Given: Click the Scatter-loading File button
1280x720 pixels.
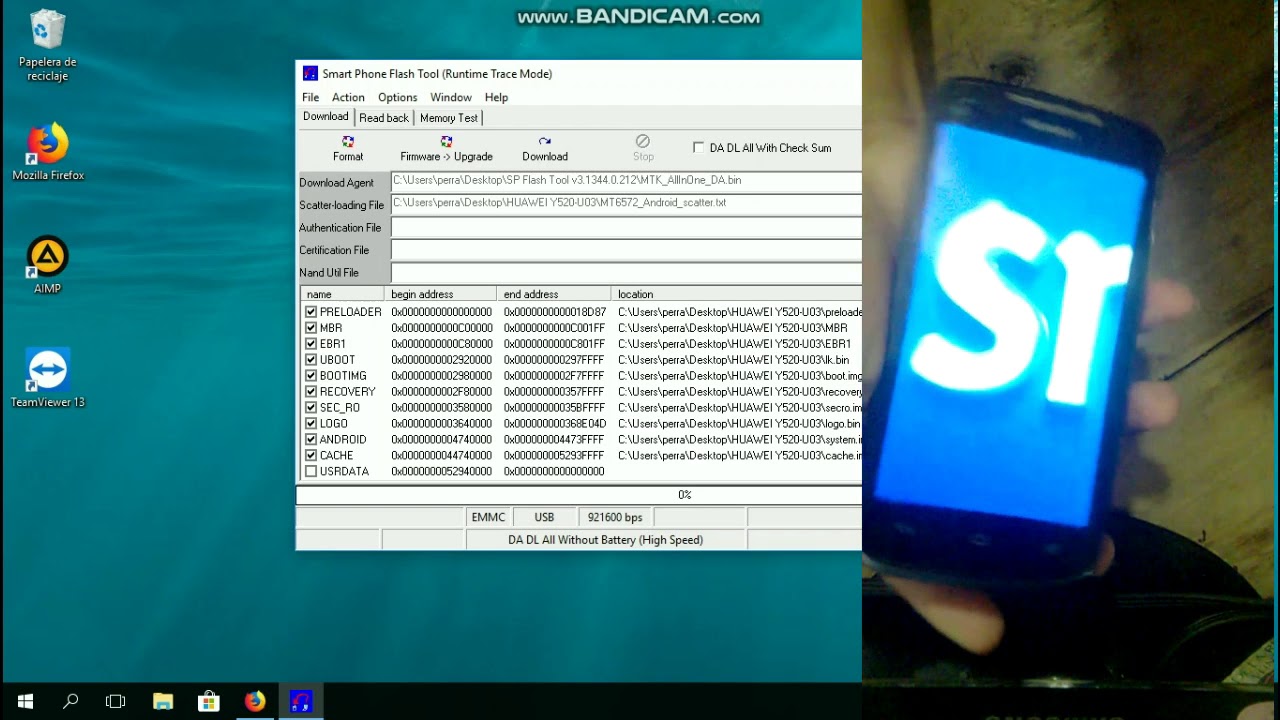Looking at the screenshot, I should coord(343,205).
